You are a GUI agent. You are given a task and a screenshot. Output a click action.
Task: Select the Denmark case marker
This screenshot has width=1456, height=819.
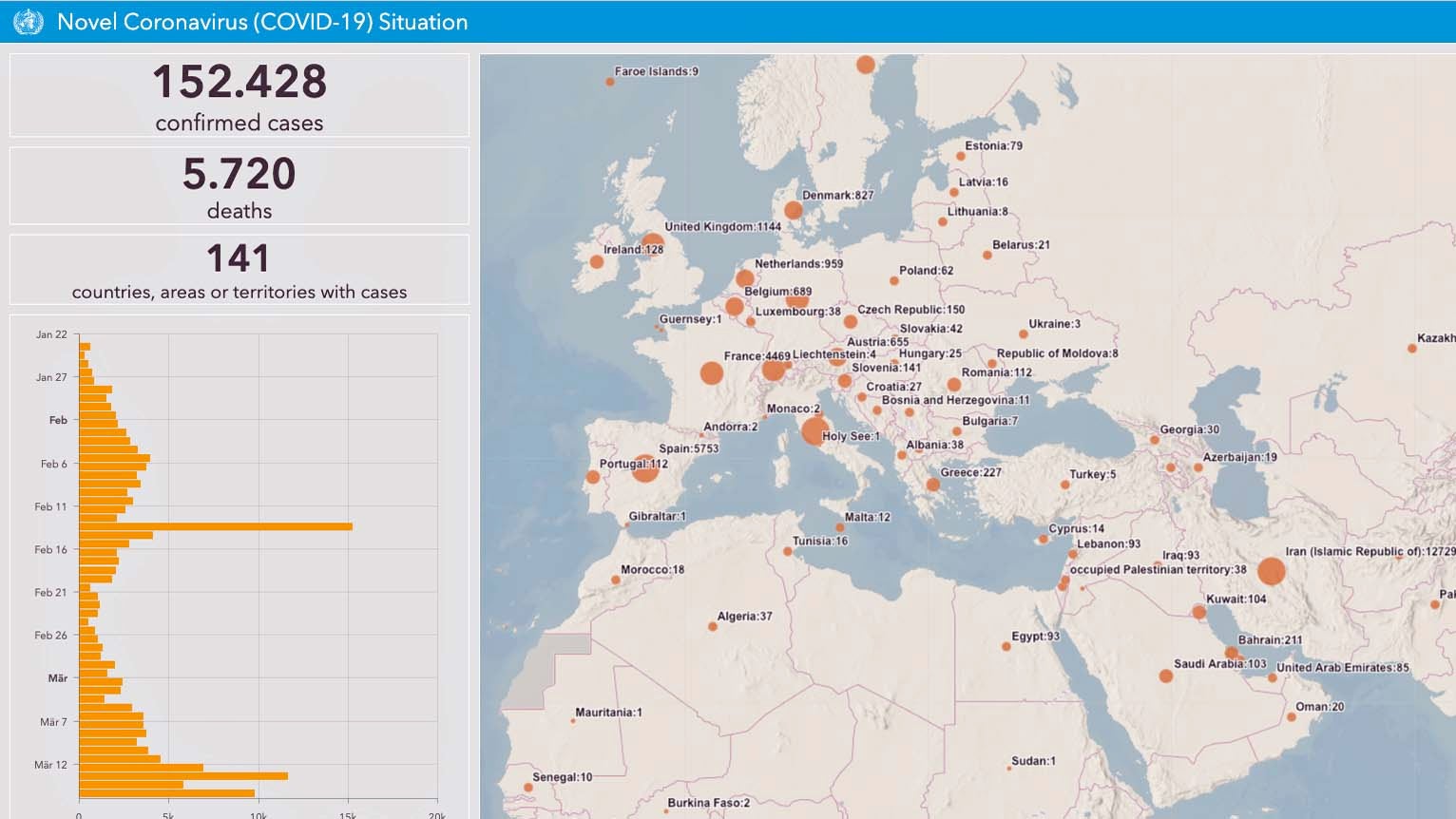[793, 210]
